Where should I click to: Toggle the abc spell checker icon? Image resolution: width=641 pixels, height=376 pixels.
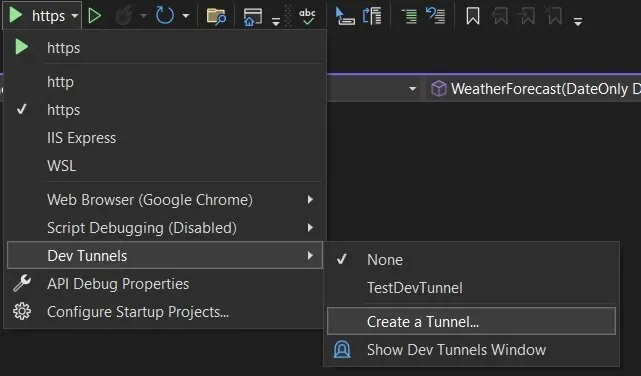pos(307,17)
